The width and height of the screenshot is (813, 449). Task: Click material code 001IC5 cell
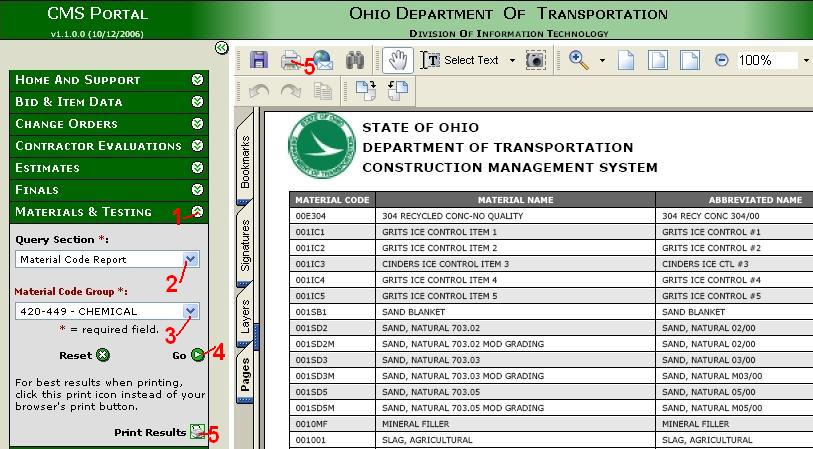point(332,296)
